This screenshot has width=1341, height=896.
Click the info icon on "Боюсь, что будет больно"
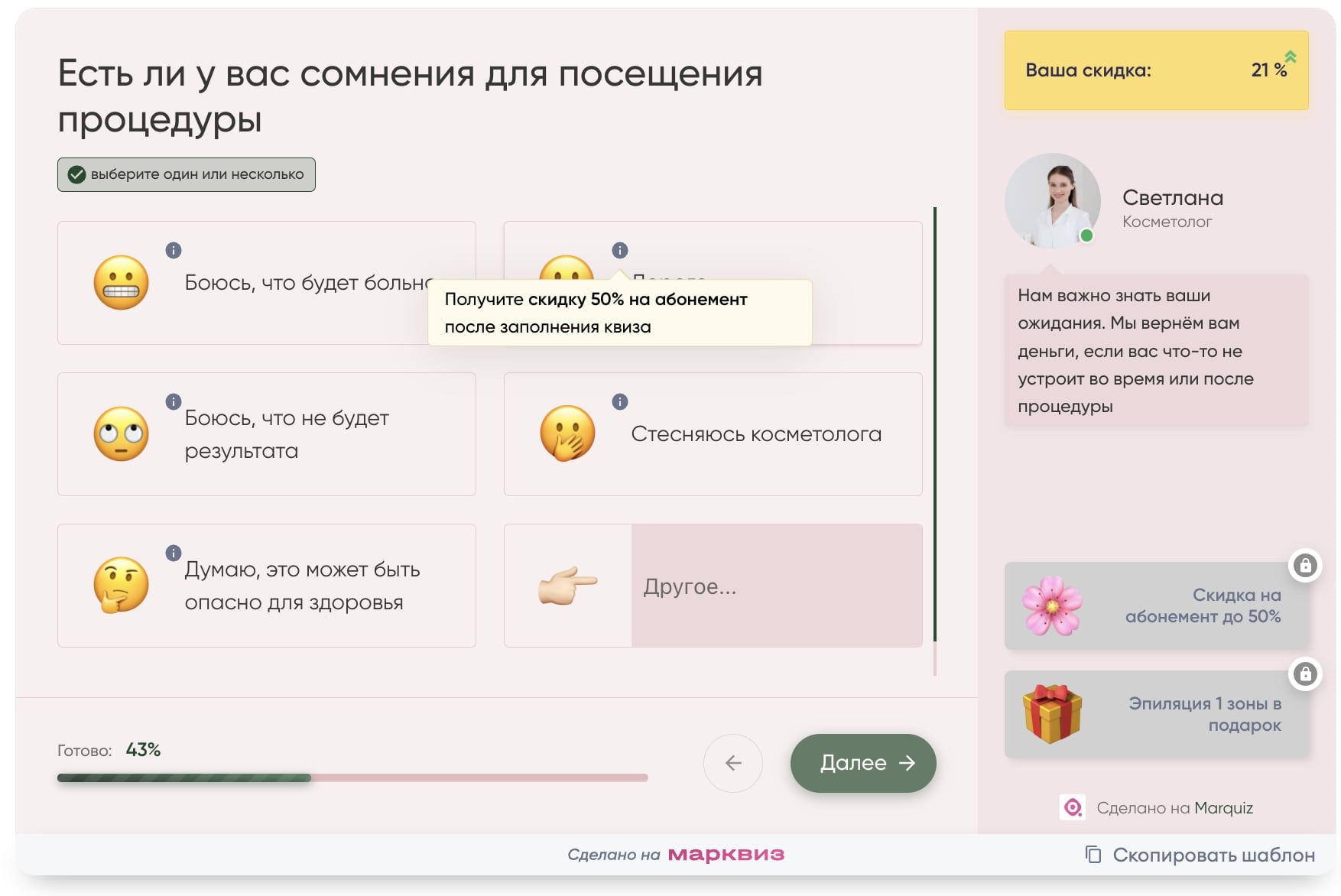[172, 249]
